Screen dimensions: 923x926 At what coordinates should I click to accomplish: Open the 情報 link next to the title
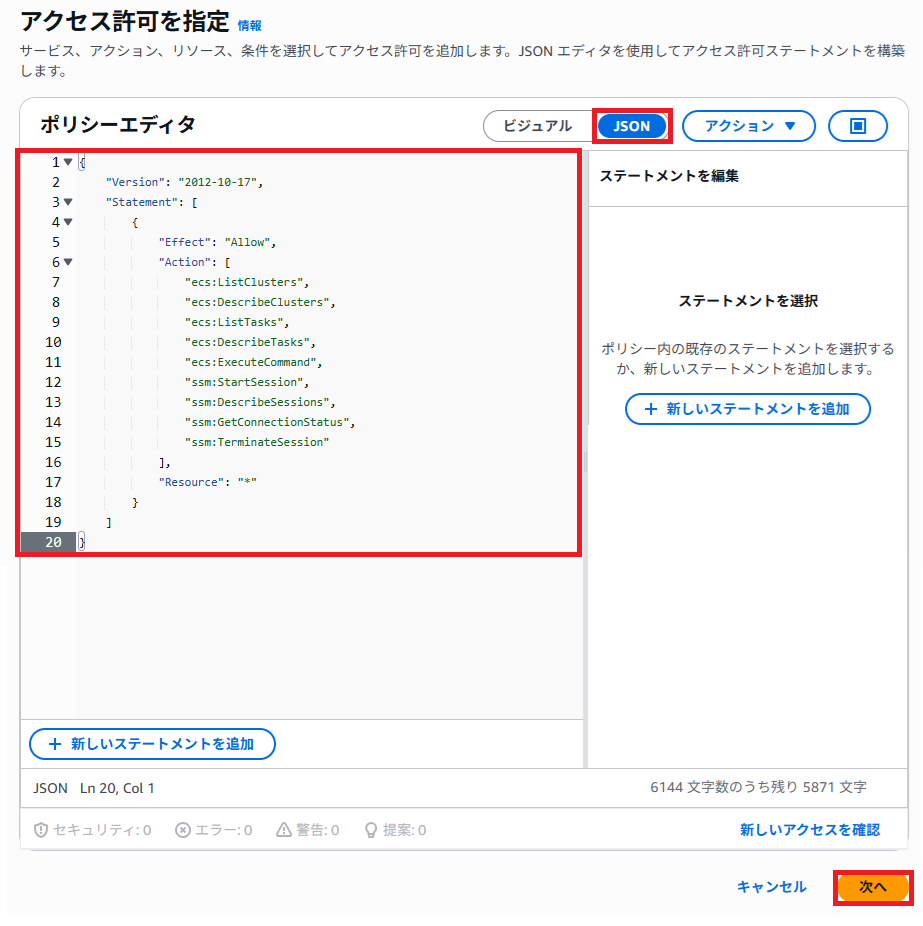(x=249, y=25)
